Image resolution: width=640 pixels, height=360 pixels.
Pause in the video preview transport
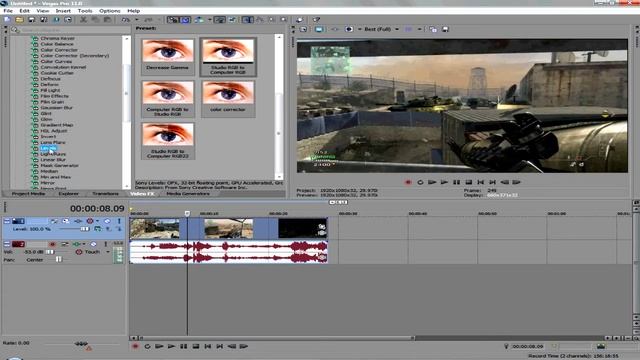(x=456, y=182)
